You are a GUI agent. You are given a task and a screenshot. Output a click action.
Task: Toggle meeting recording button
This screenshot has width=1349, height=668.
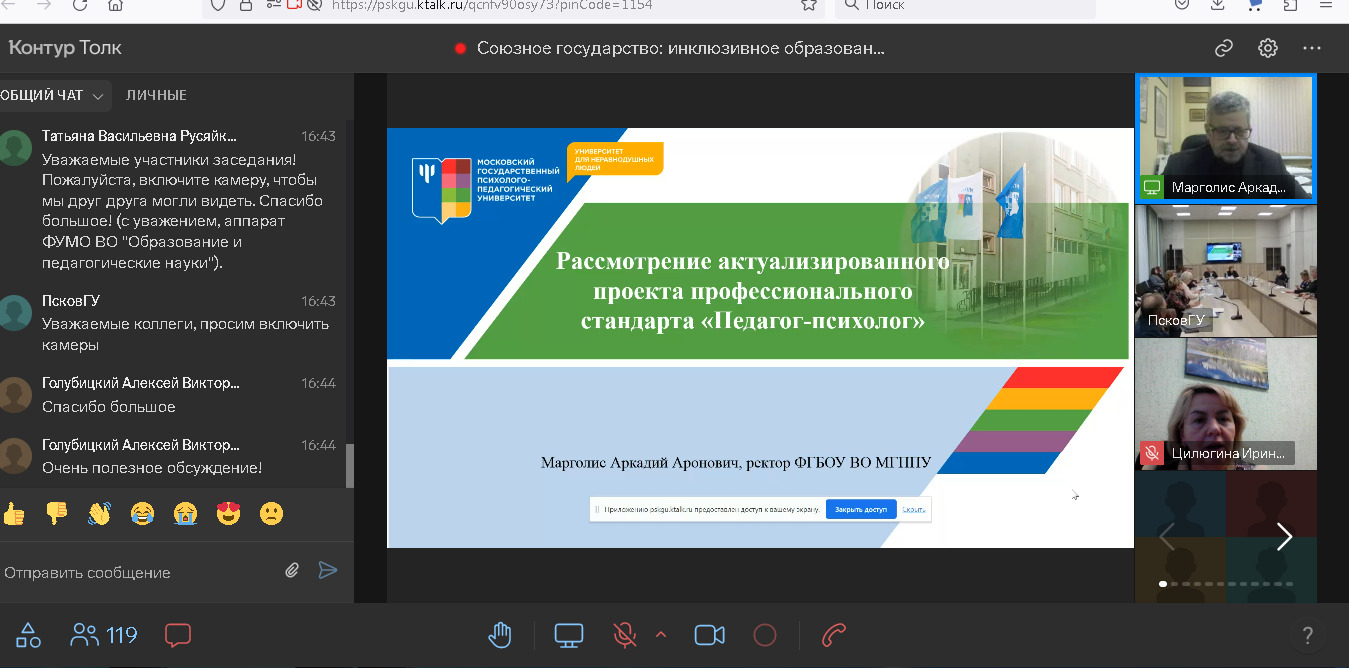point(765,635)
